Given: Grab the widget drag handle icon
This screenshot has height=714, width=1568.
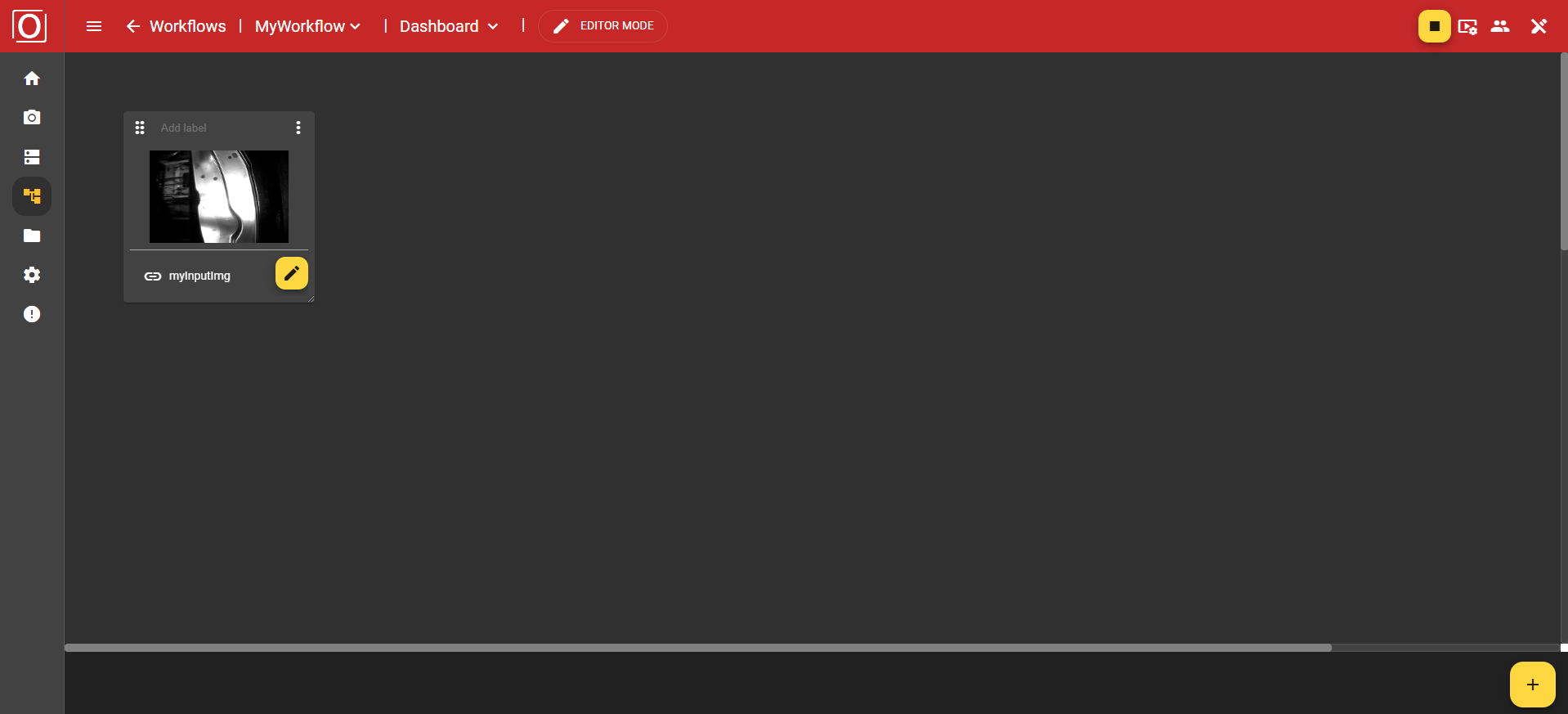Looking at the screenshot, I should pyautogui.click(x=140, y=128).
